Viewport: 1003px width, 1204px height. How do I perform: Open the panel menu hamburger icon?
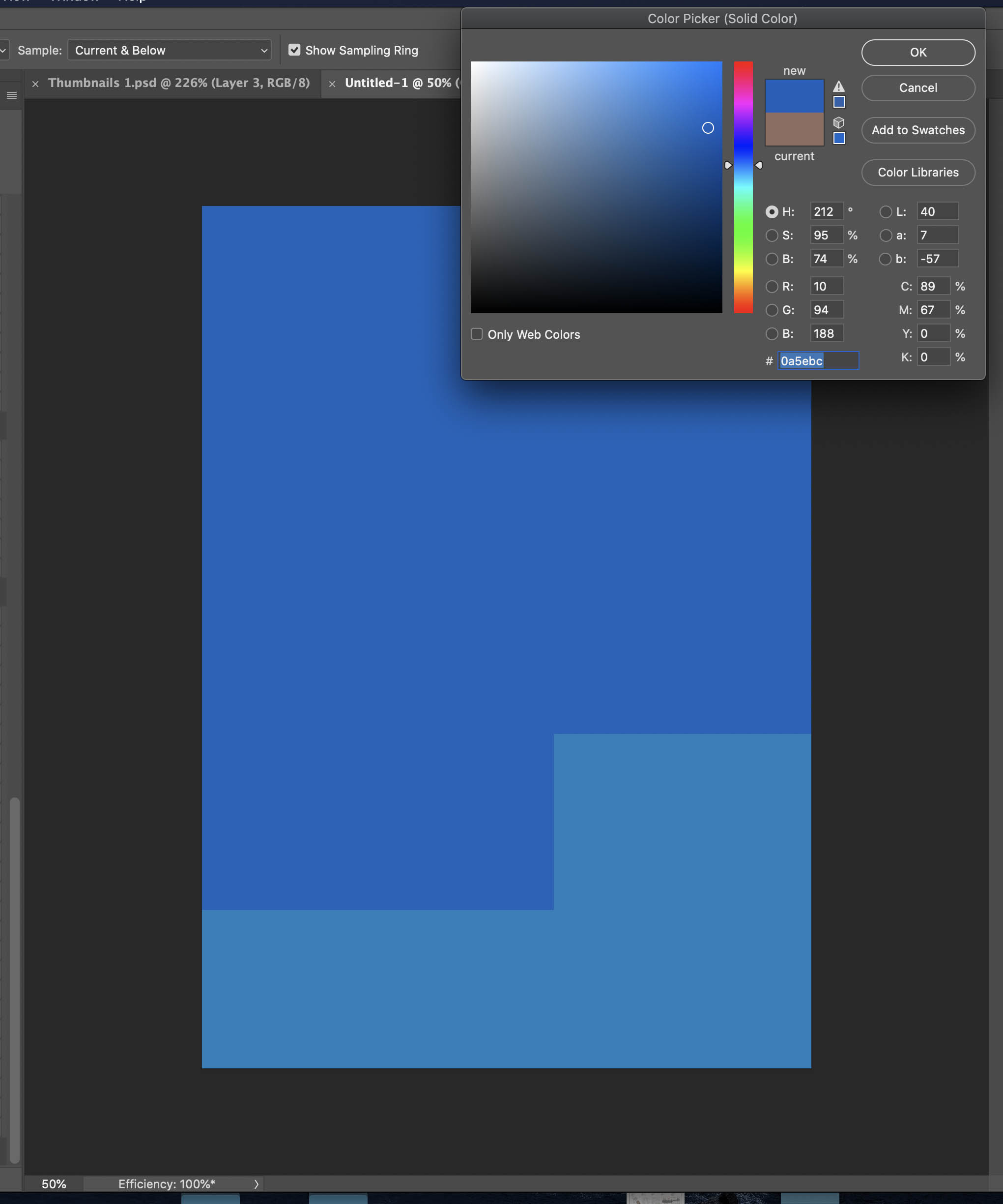tap(11, 95)
